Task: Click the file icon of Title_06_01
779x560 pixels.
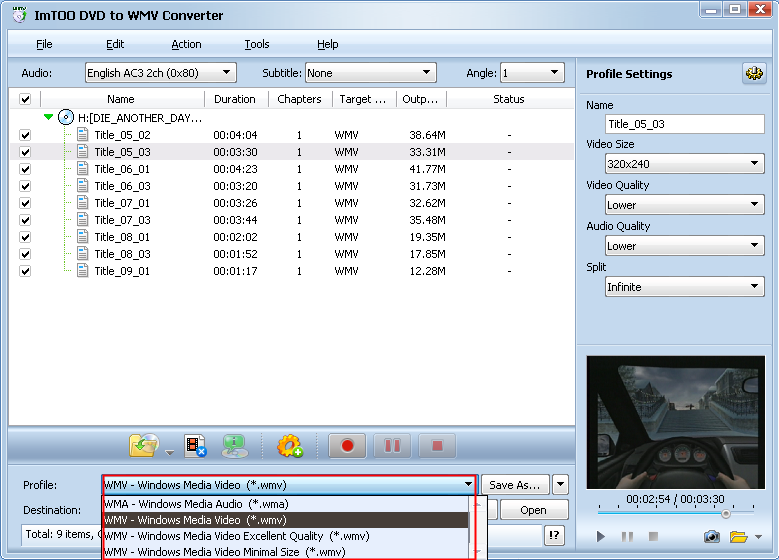Action: point(83,169)
